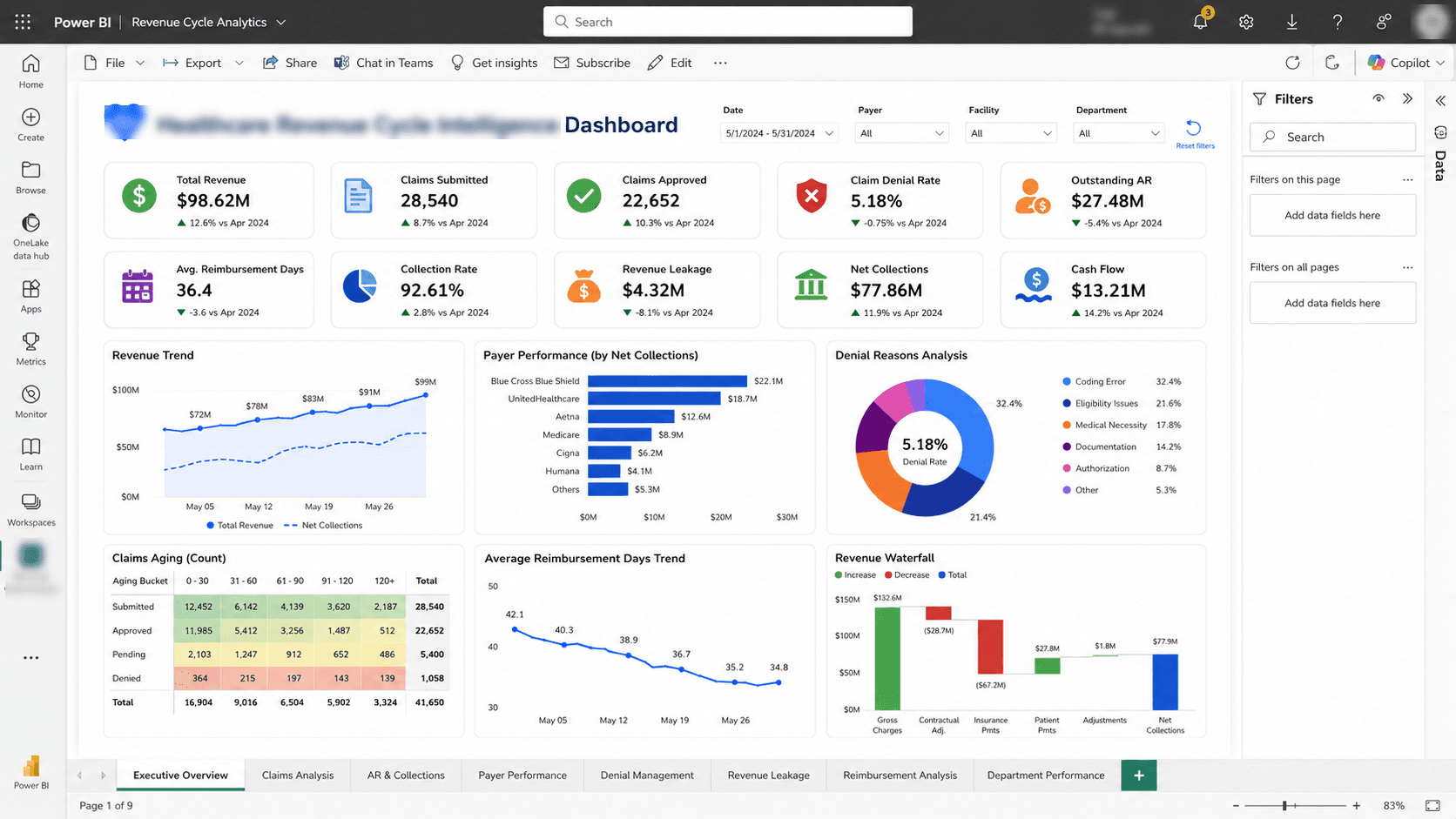The height and width of the screenshot is (819, 1456).
Task: Click the zoom out minus icon
Action: (1236, 806)
